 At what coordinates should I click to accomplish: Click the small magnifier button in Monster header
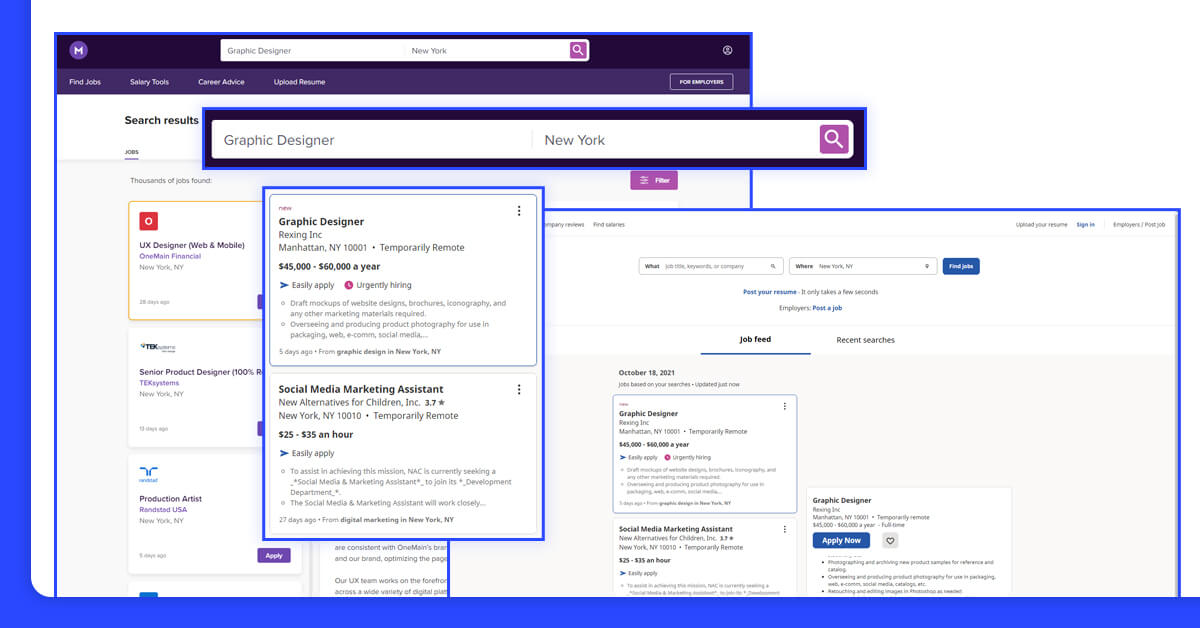tap(578, 50)
